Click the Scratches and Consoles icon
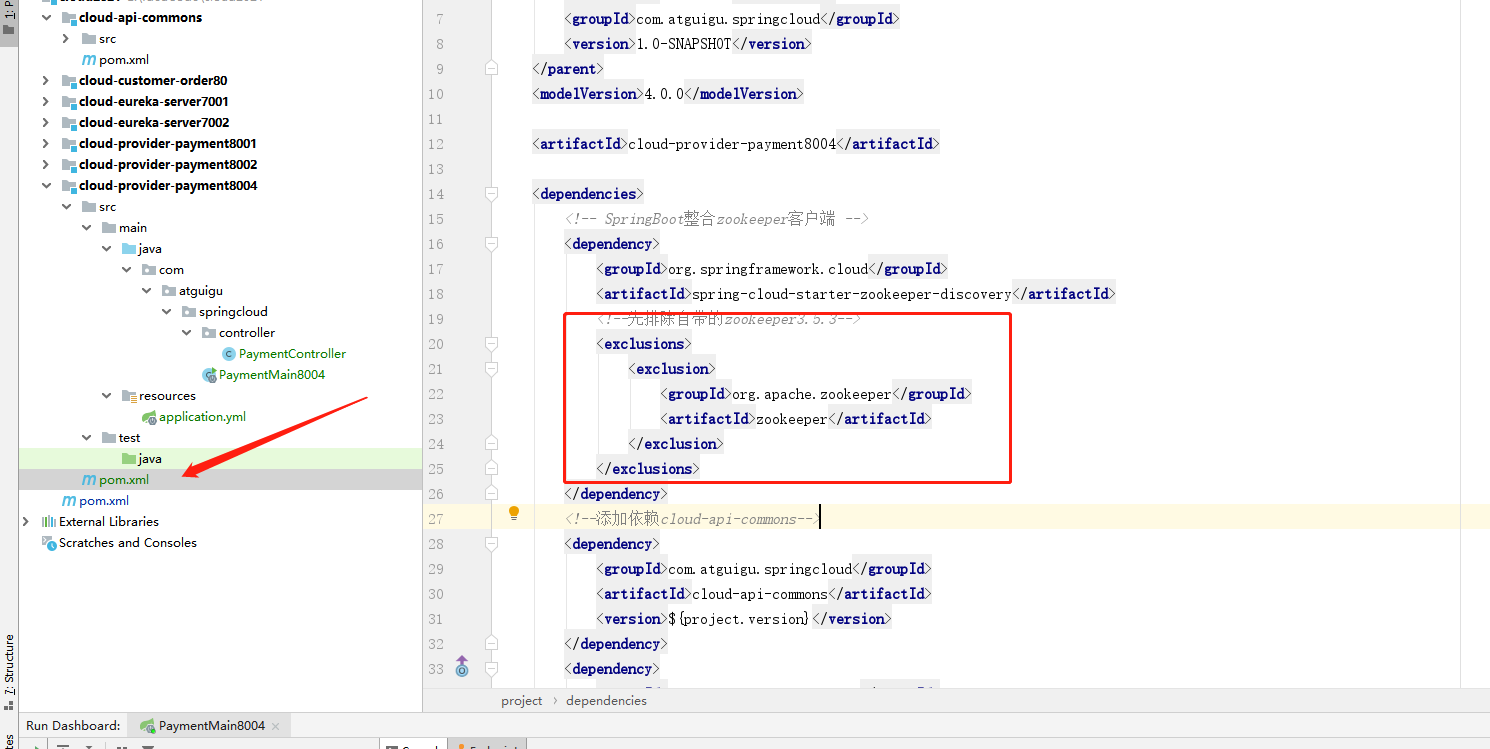Image resolution: width=1490 pixels, height=749 pixels. pyautogui.click(x=48, y=543)
